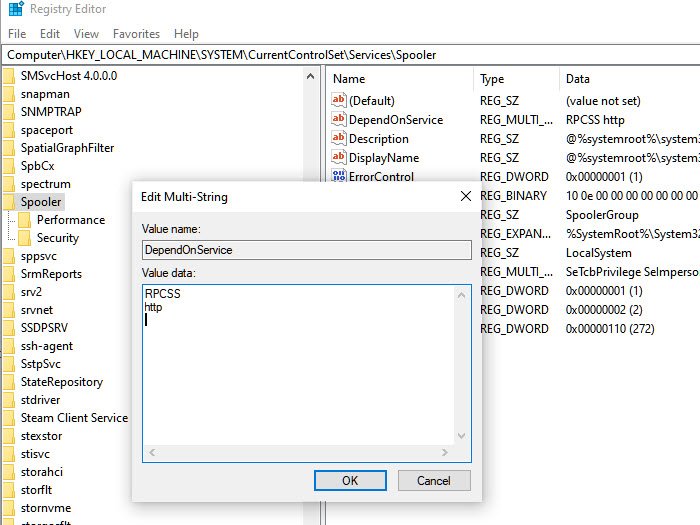This screenshot has width=700, height=525.
Task: Click the registry path address bar
Action: 350,55
